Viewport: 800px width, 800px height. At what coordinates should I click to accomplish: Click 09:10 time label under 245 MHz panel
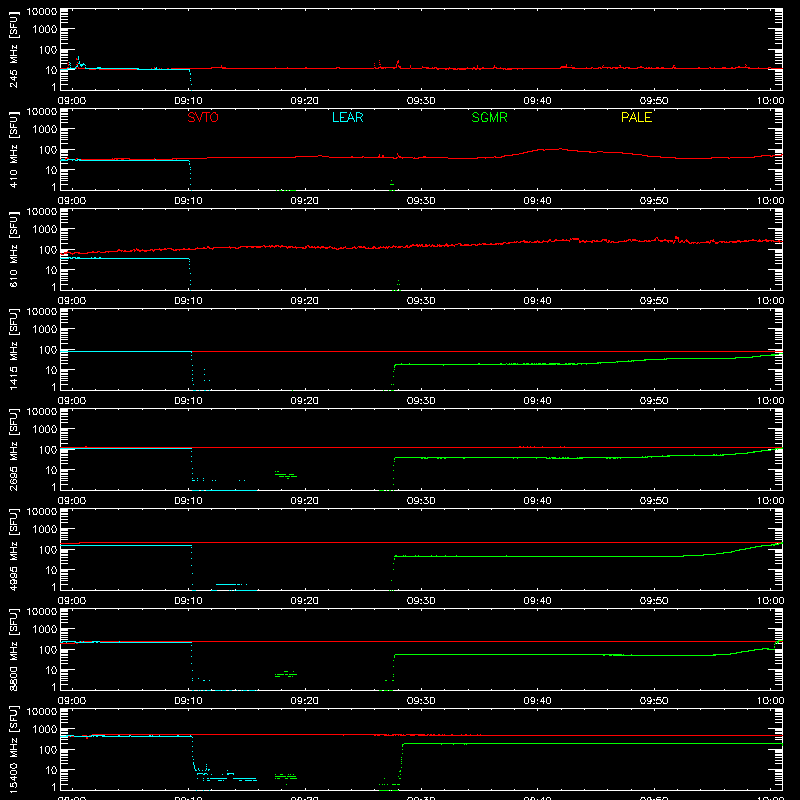tap(188, 101)
